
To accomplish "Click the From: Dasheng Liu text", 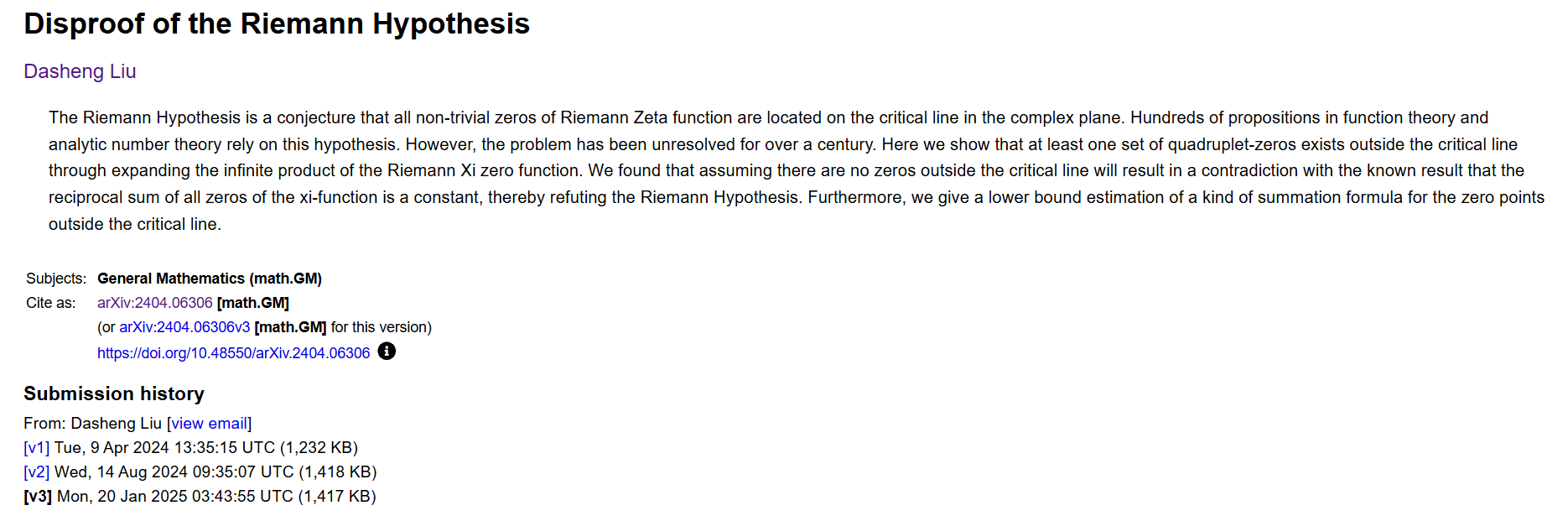I will [92, 424].
